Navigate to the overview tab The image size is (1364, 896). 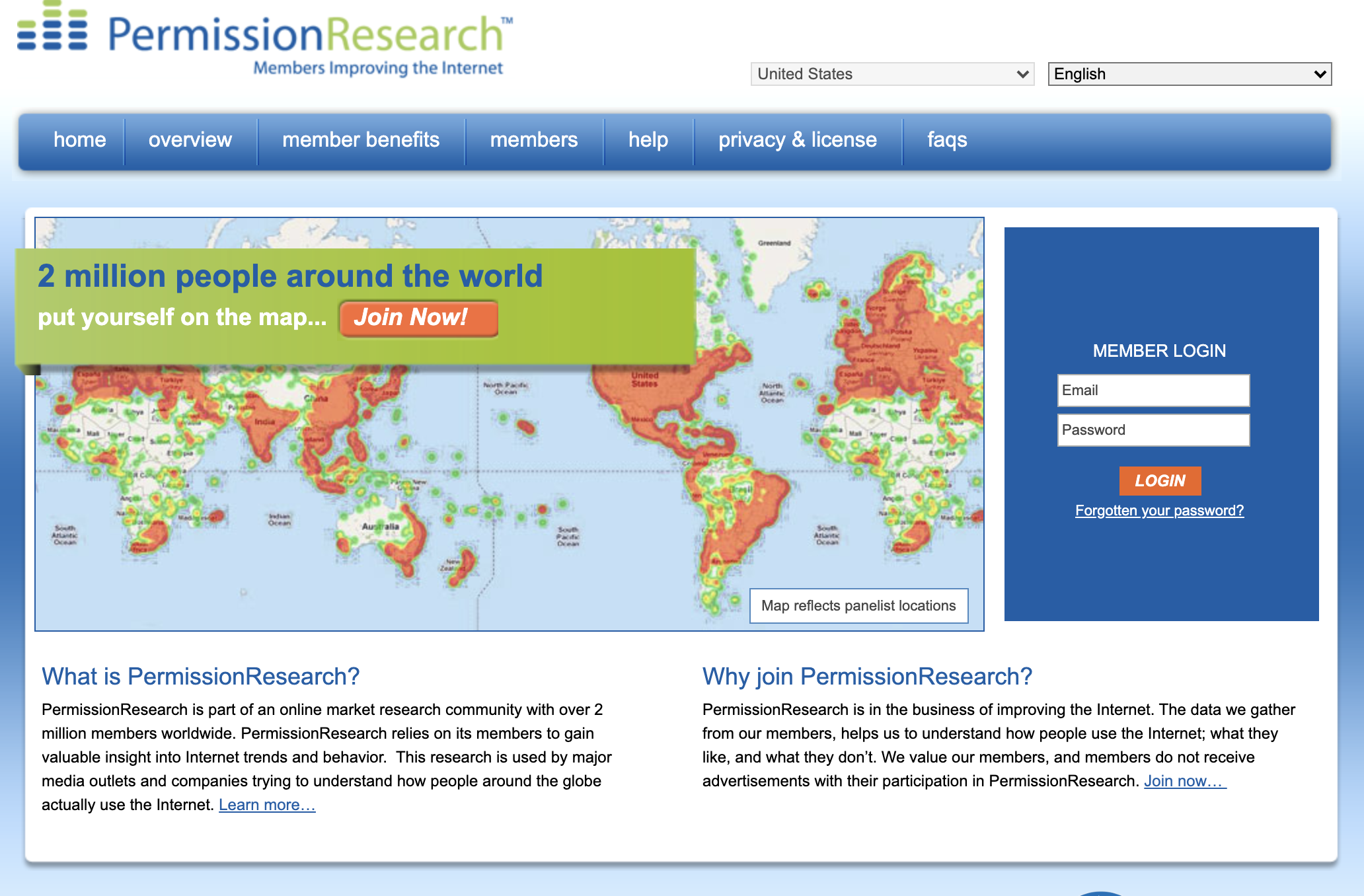point(190,140)
